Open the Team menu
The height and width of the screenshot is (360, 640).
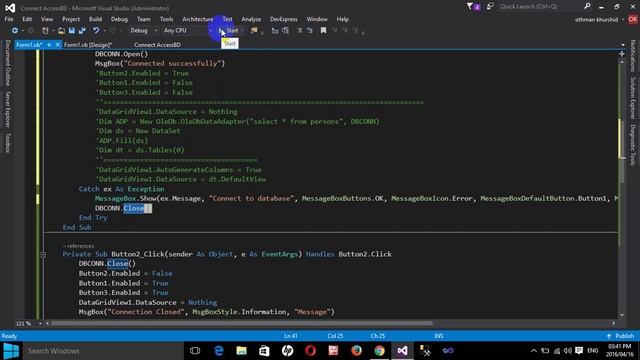143,19
